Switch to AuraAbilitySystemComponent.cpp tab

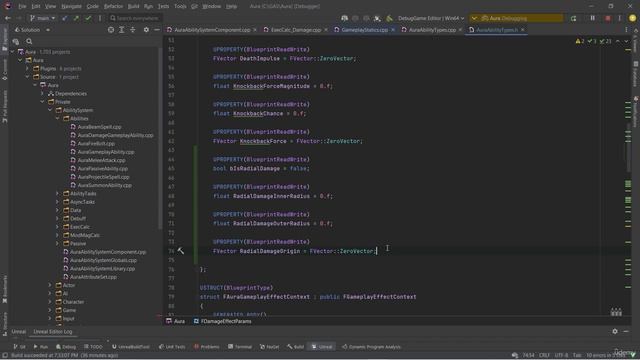212,30
